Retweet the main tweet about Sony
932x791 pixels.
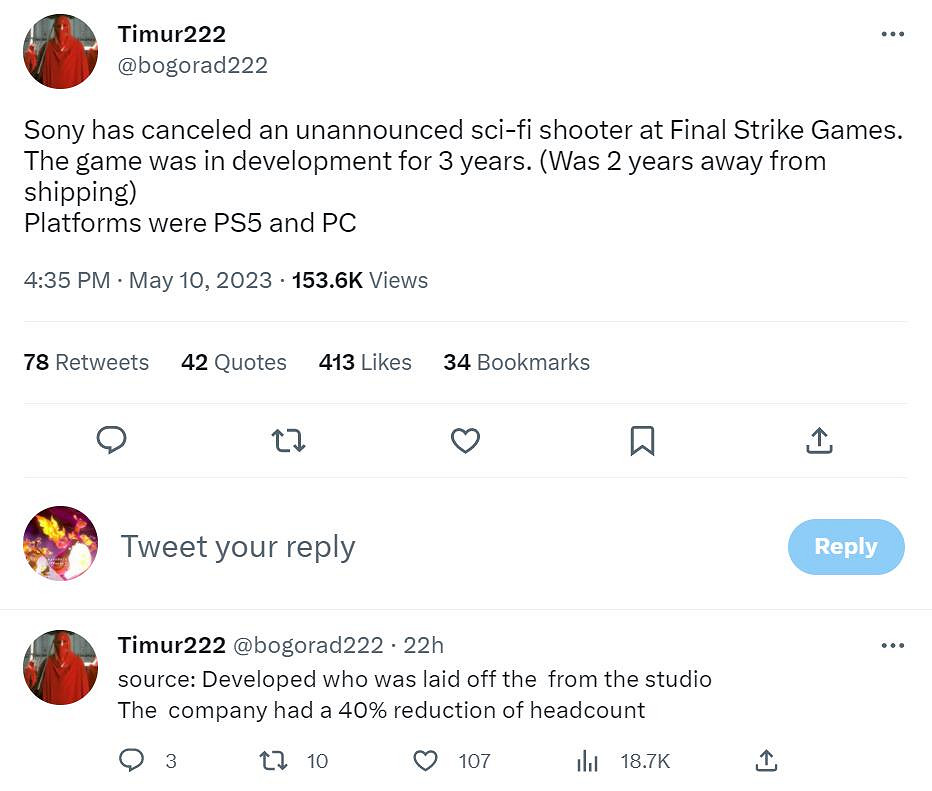(289, 440)
